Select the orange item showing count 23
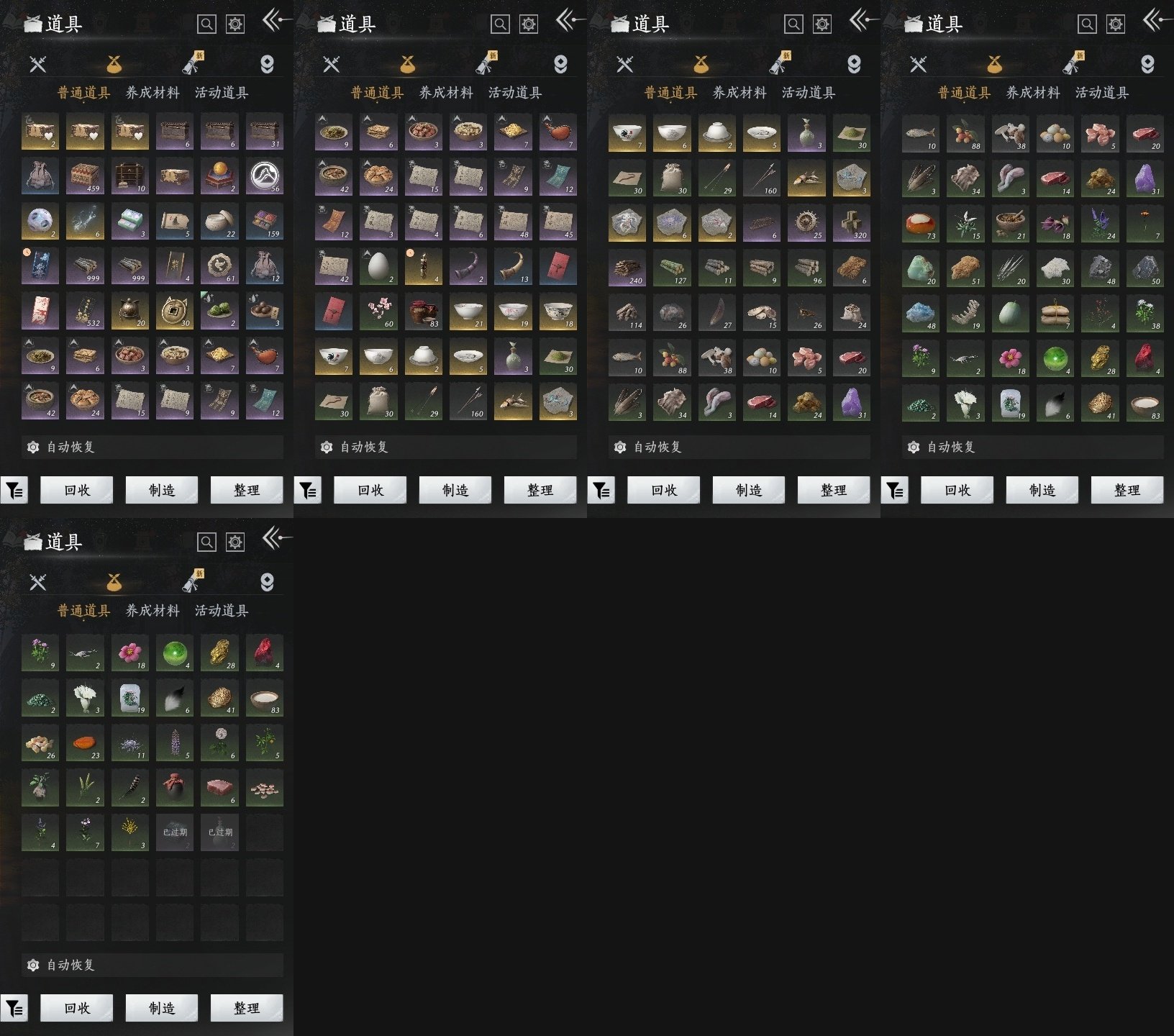 pyautogui.click(x=85, y=742)
